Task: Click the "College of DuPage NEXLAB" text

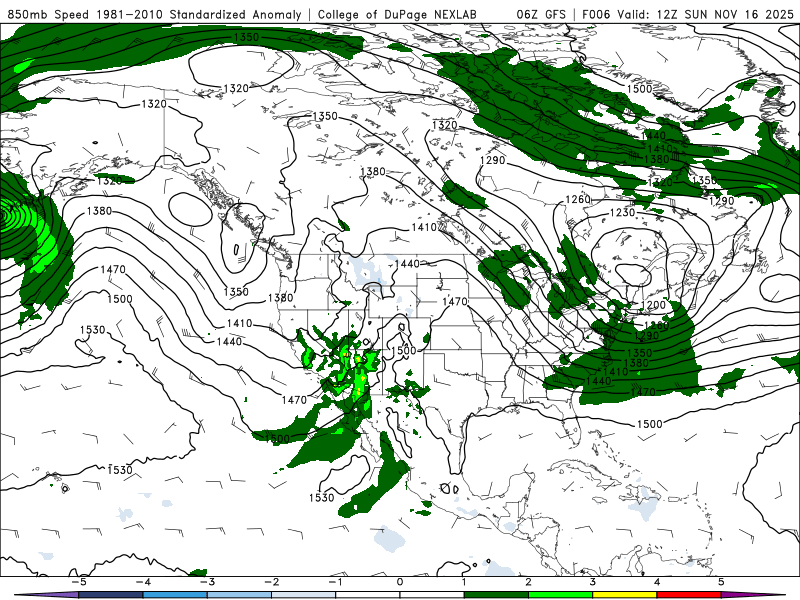Action: [x=397, y=14]
